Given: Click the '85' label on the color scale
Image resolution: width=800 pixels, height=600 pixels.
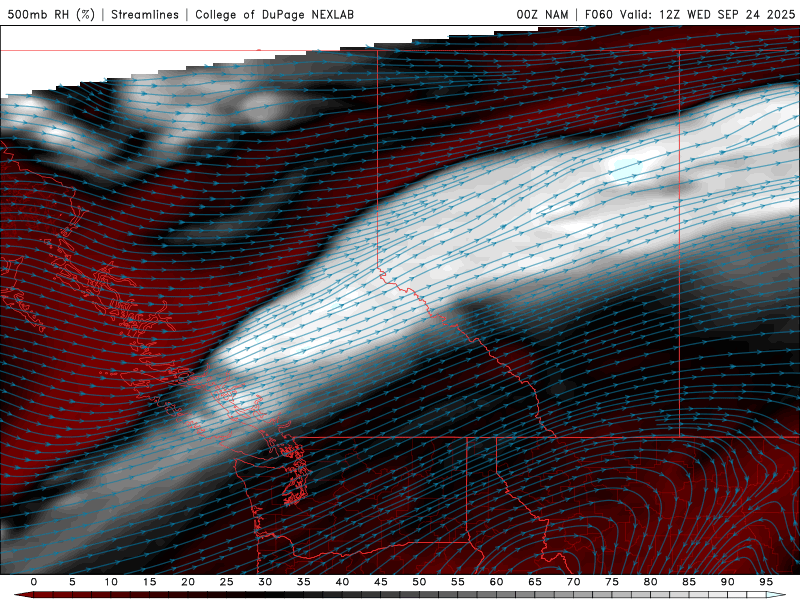Looking at the screenshot, I should coord(689,582).
